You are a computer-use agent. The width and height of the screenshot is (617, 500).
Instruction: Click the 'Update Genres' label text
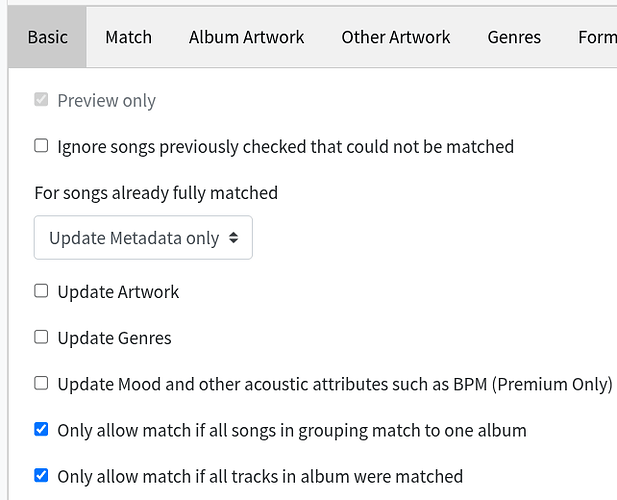point(114,338)
